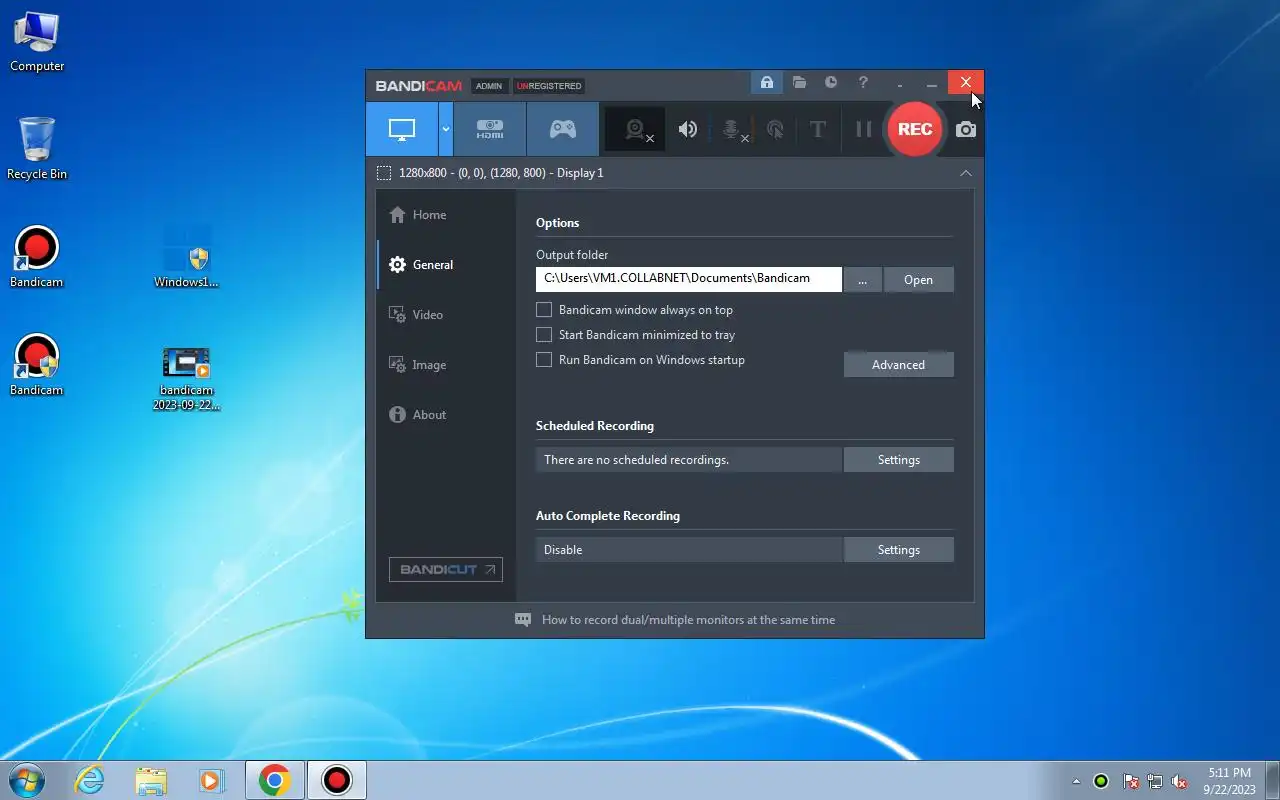Select screen recording mode monitor icon
This screenshot has height=800, width=1280.
(x=402, y=129)
